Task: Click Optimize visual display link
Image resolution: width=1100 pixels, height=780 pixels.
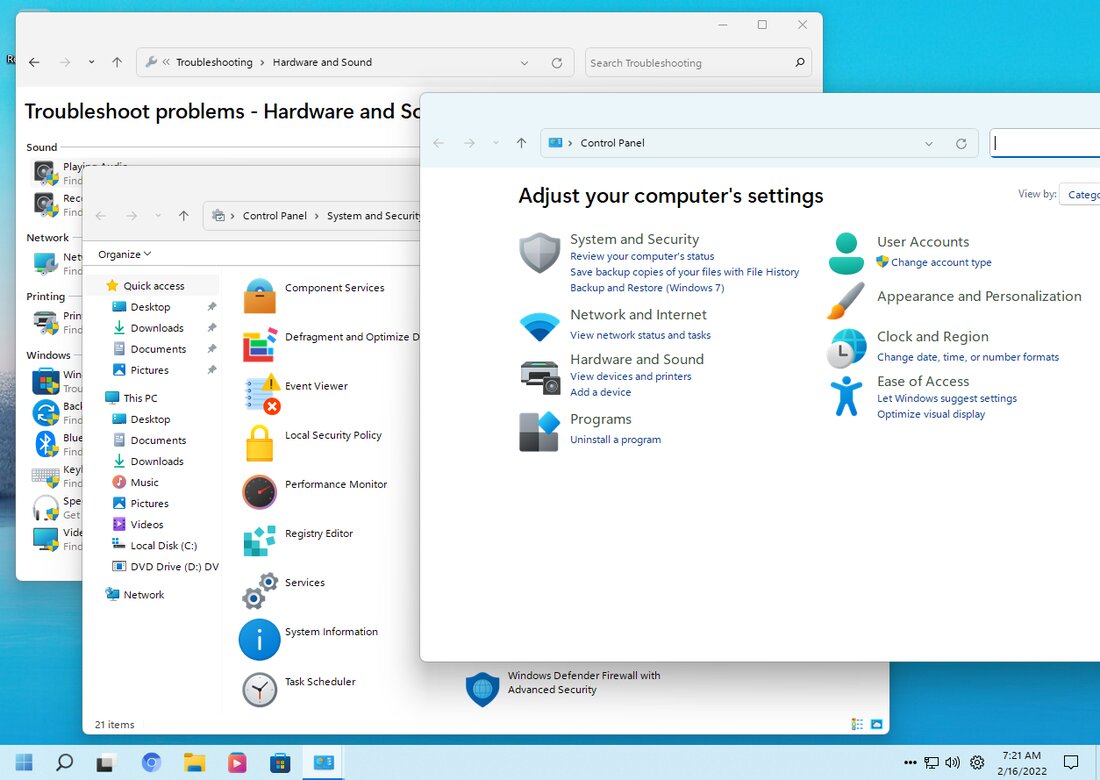Action: 931,414
